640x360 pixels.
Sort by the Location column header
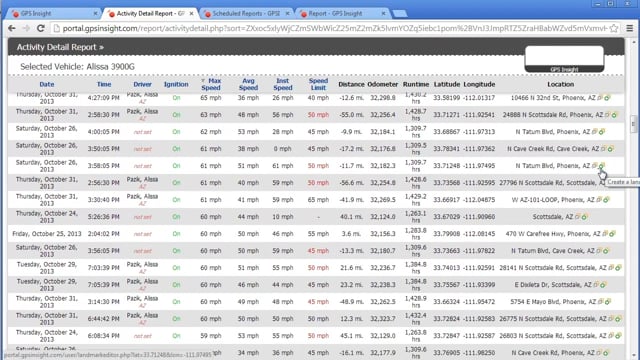[560, 84]
